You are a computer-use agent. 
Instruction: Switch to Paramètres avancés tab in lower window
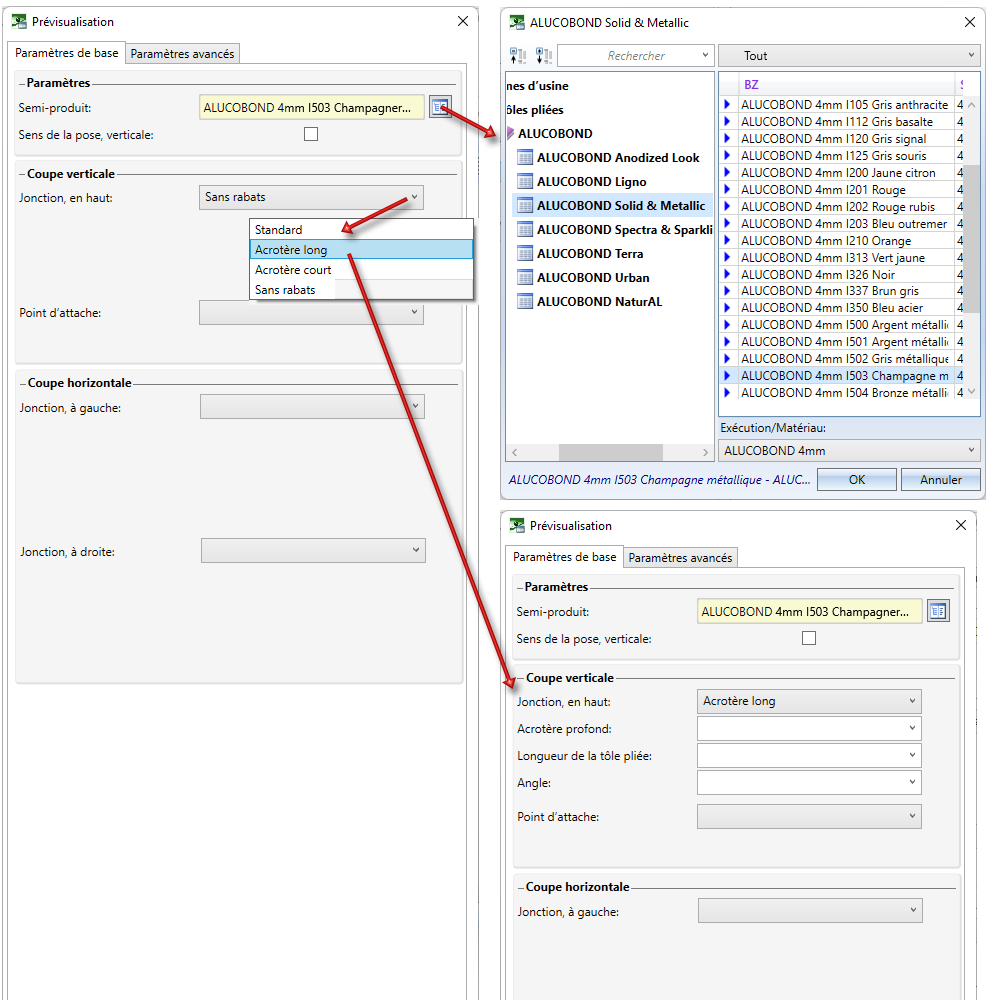point(680,557)
